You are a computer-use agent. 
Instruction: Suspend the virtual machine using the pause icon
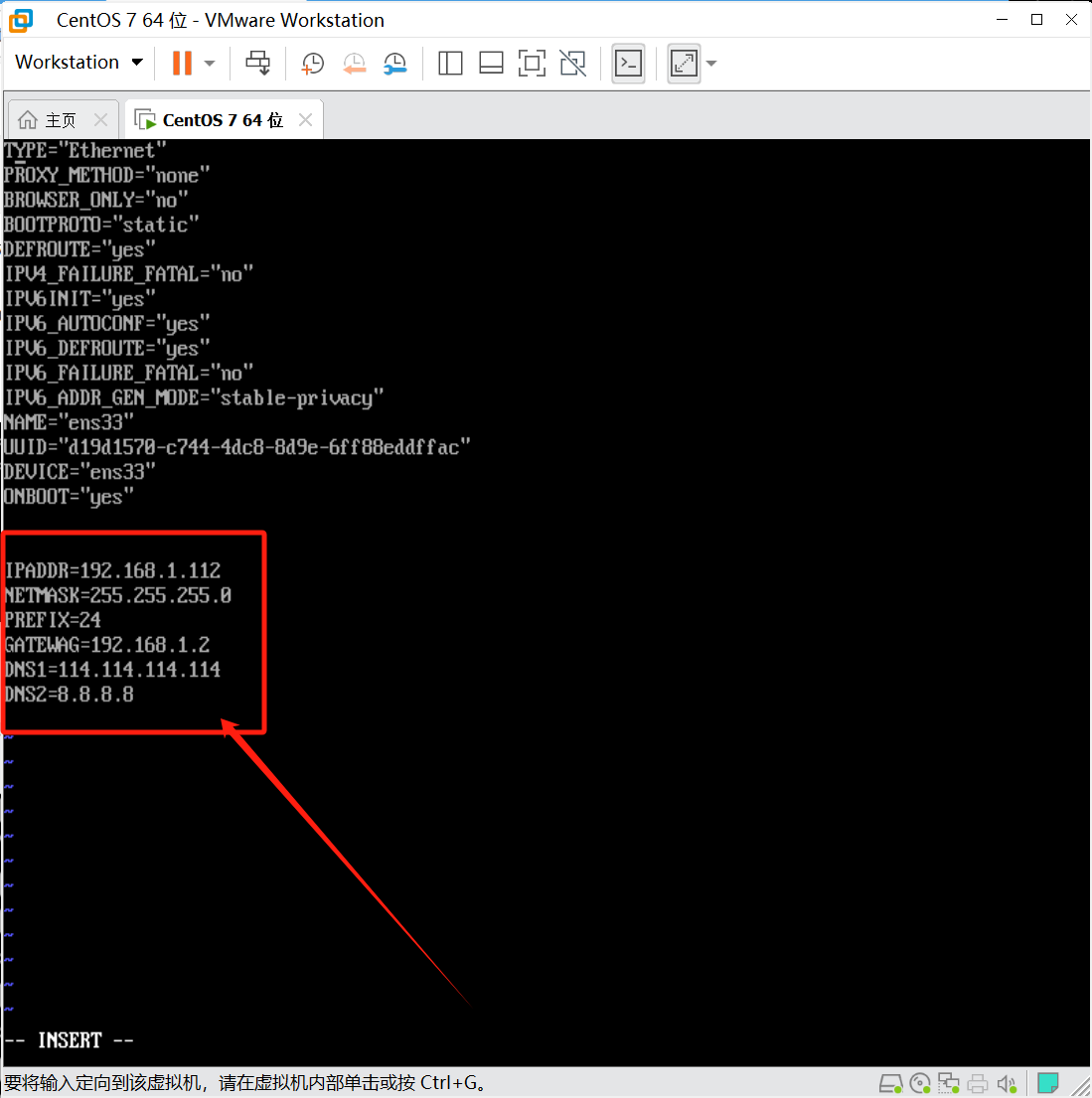pyautogui.click(x=184, y=63)
